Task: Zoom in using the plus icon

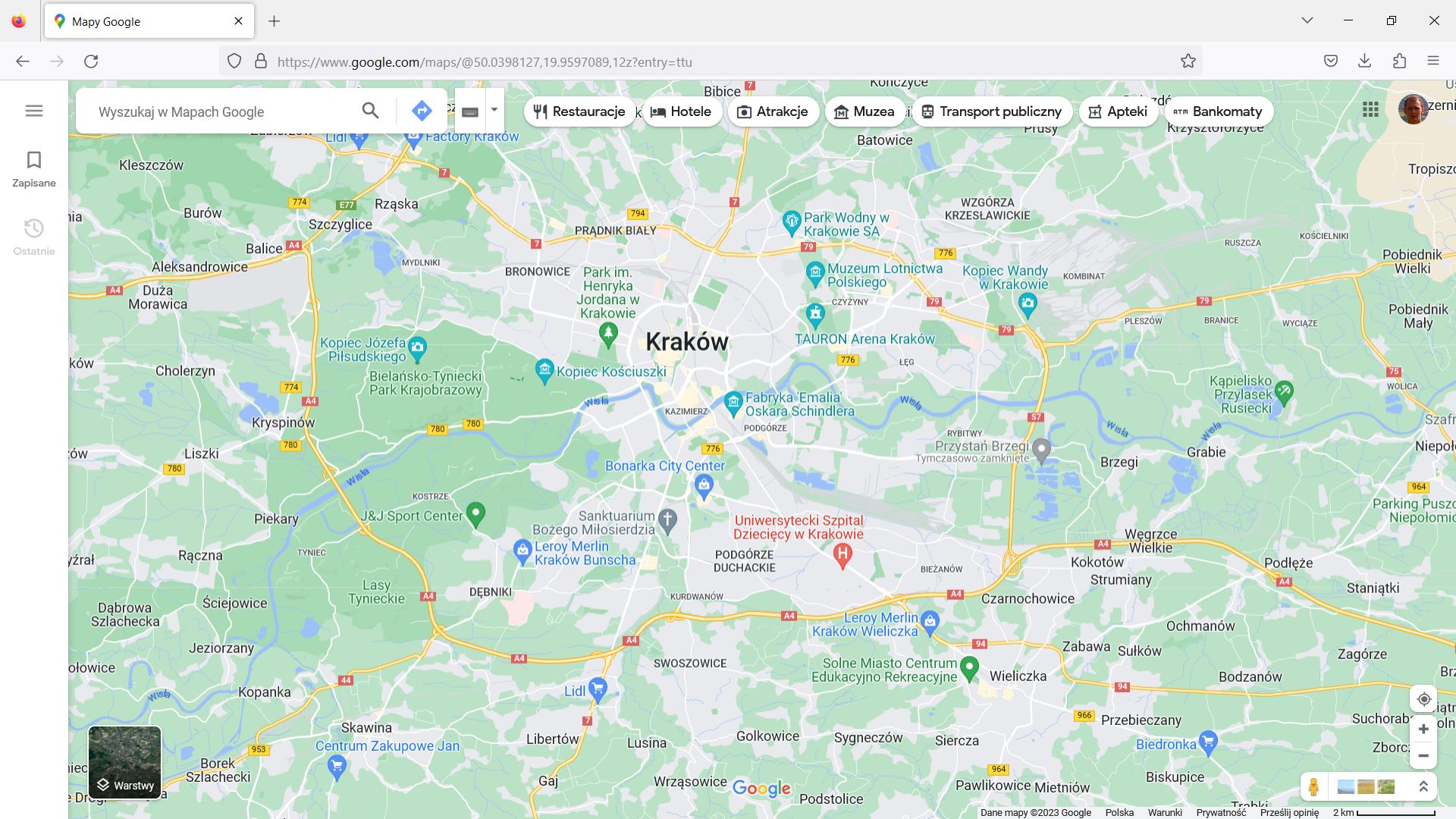Action: pos(1423,729)
